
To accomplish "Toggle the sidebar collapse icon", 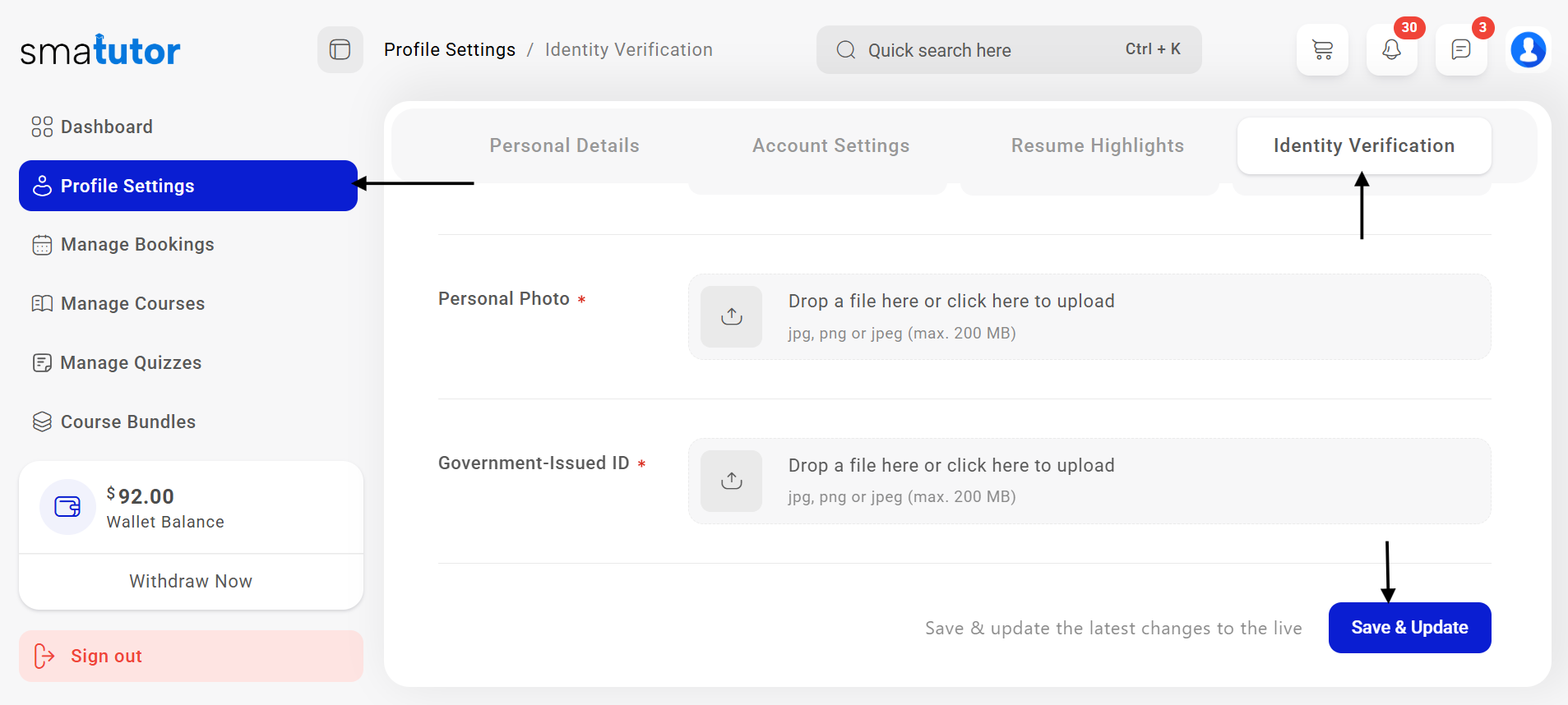I will [340, 50].
